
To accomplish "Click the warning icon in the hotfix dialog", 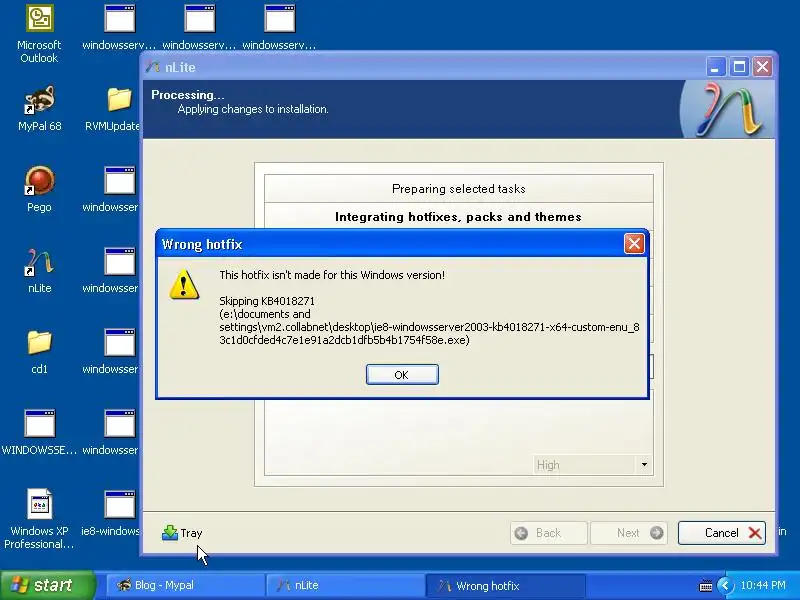I will [184, 284].
